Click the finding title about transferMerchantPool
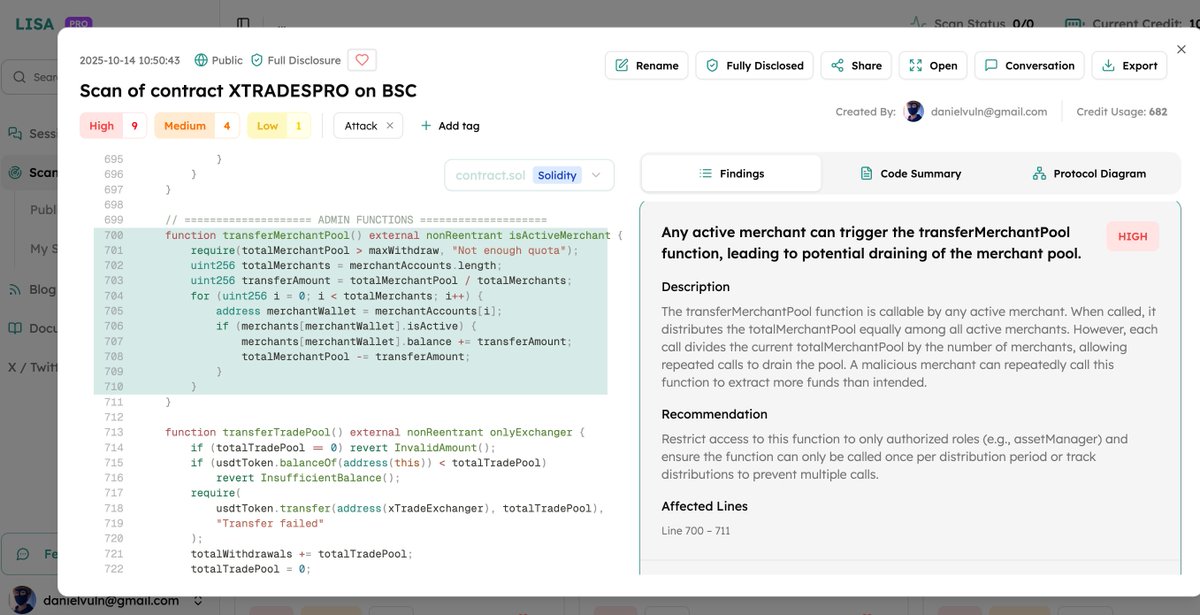 tap(871, 243)
